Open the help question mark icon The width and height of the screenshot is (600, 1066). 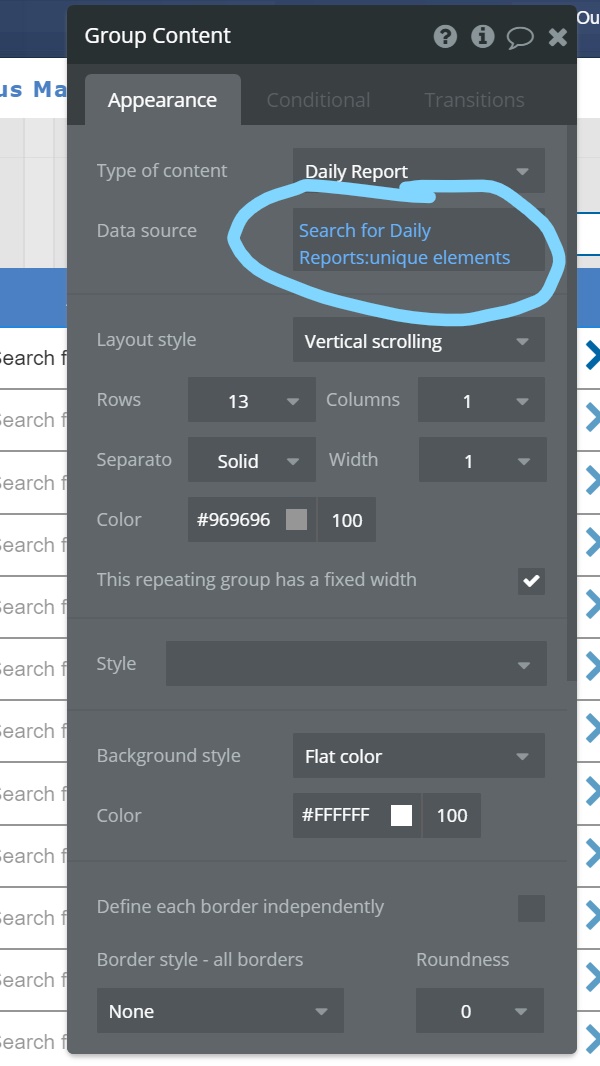click(445, 37)
